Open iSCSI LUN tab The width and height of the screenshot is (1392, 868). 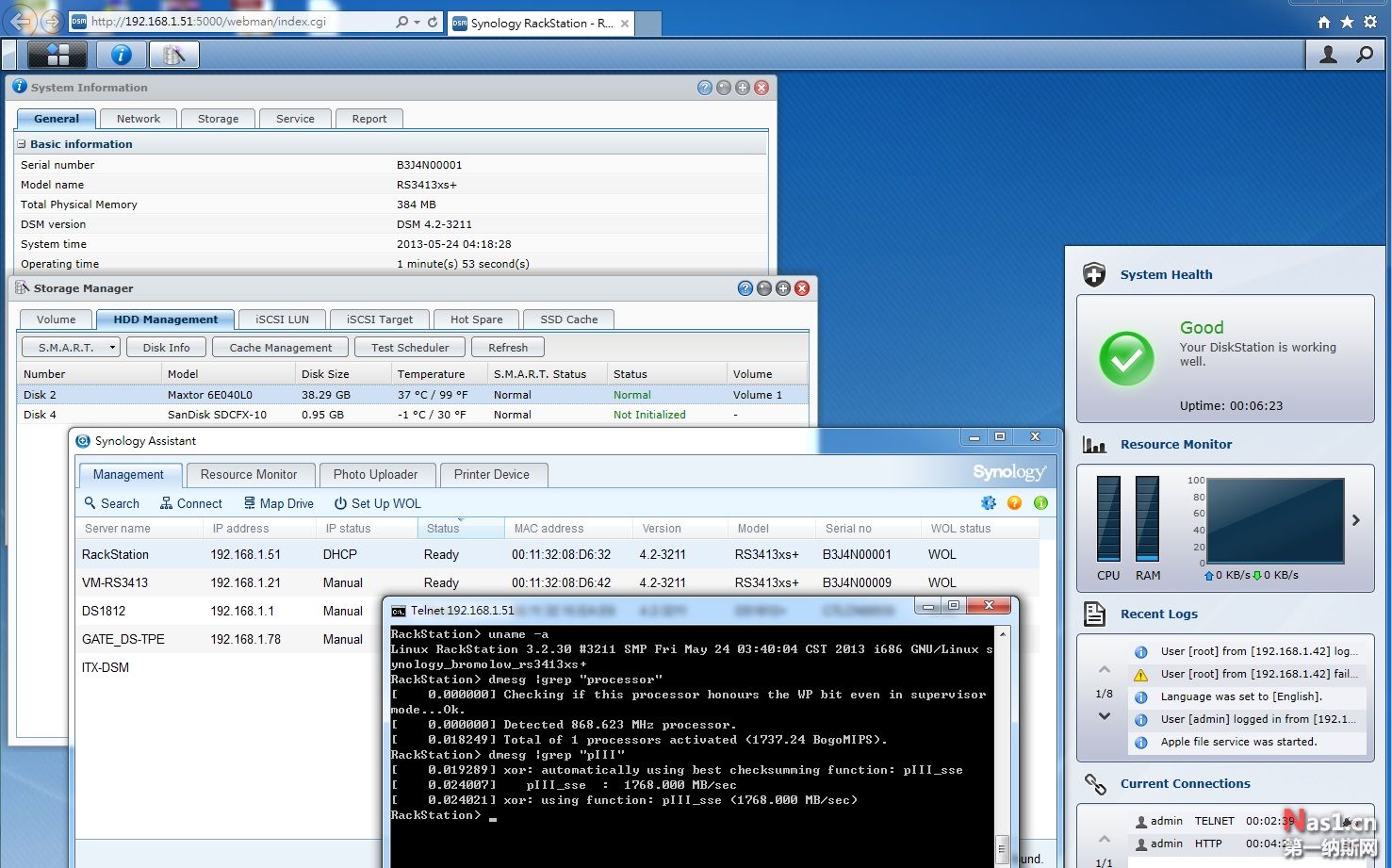click(x=282, y=319)
